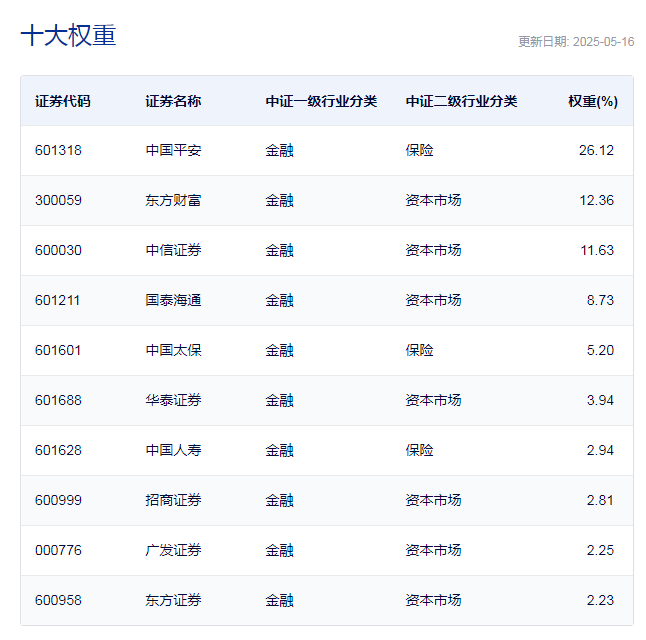Click weight value 3.94
The height and width of the screenshot is (640, 646).
600,400
